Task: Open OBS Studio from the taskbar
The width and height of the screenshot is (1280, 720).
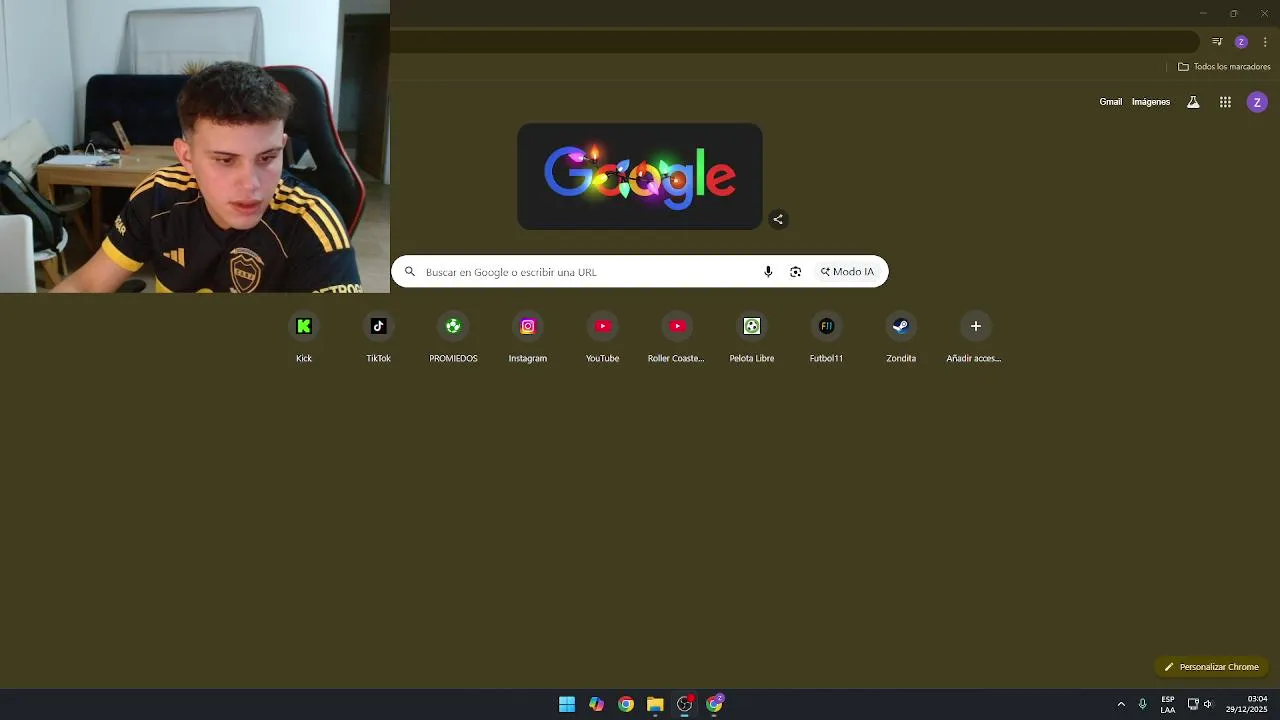Action: (x=685, y=704)
